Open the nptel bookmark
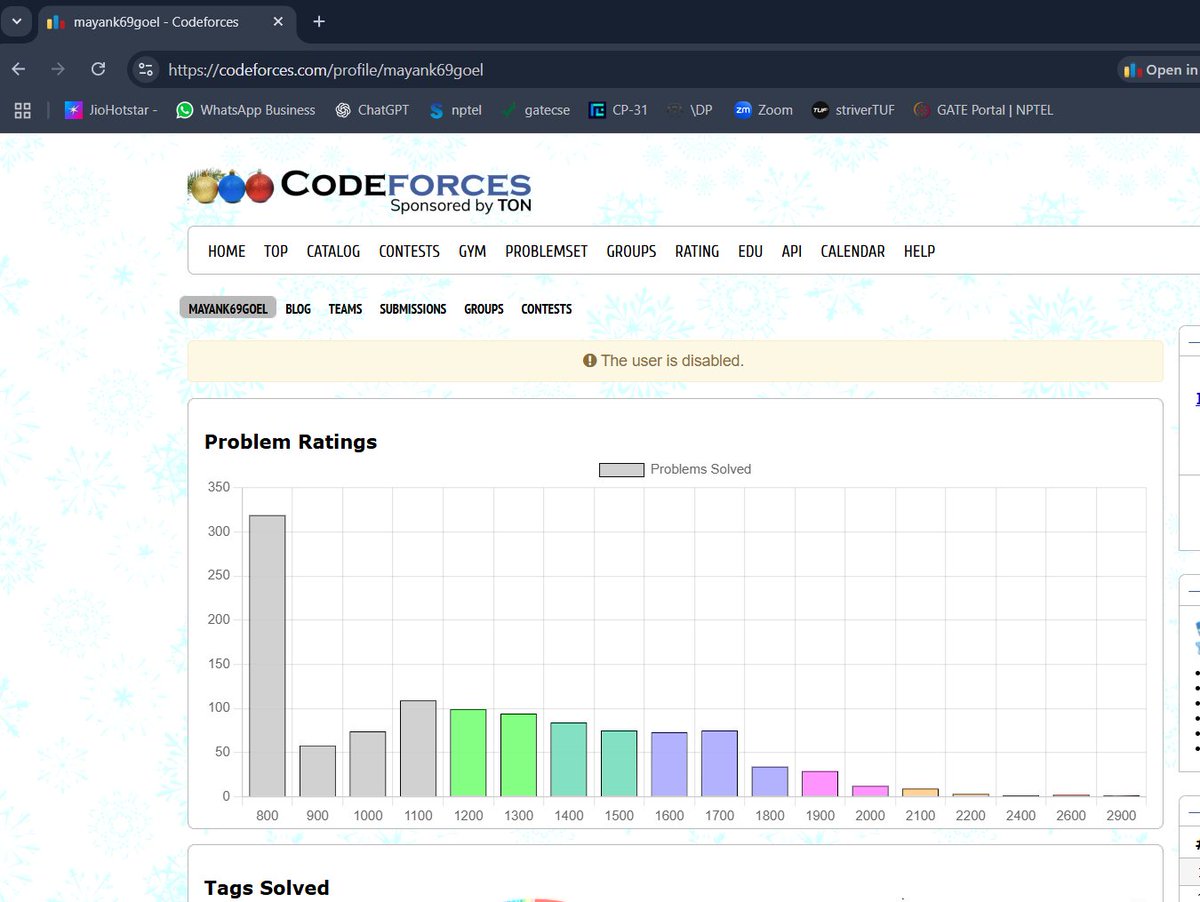Viewport: 1200px width, 902px height. [x=455, y=110]
